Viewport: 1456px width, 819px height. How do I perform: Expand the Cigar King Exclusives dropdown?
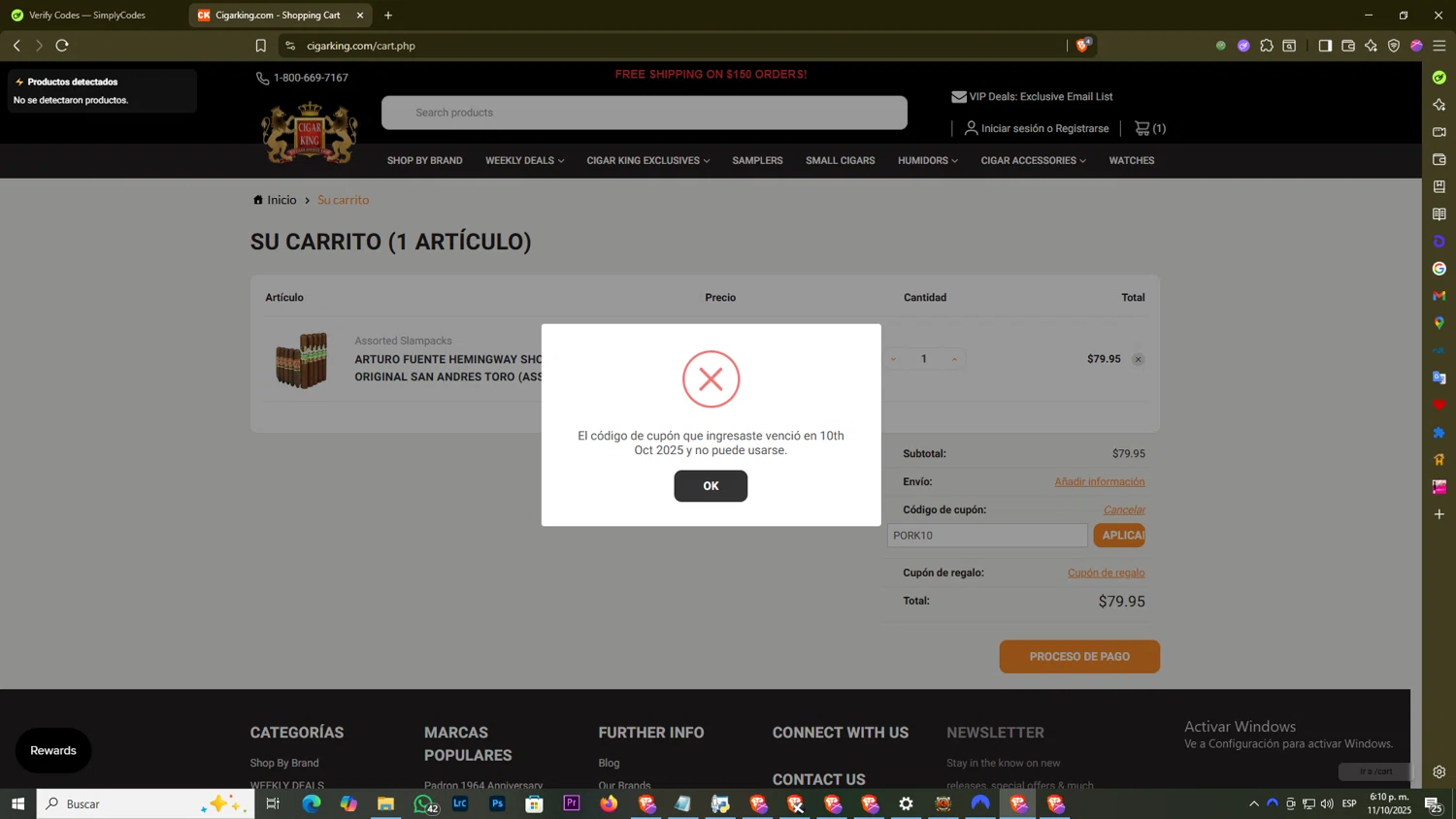[647, 161]
